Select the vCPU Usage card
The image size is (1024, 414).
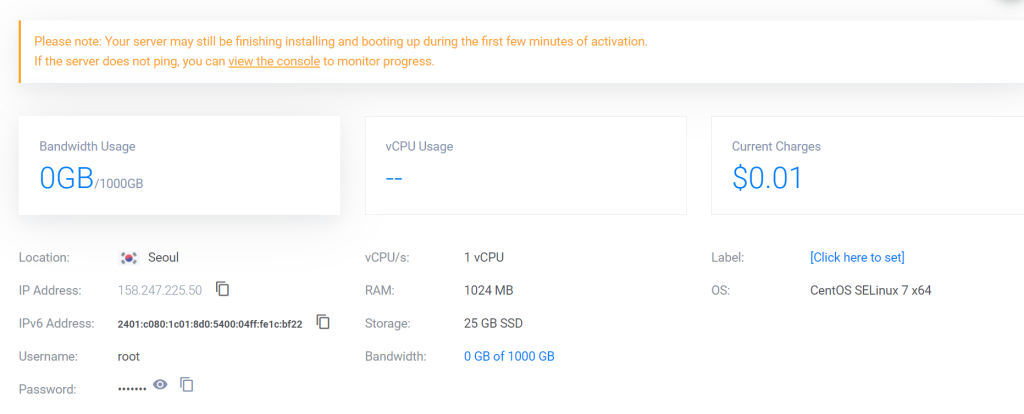pos(525,165)
